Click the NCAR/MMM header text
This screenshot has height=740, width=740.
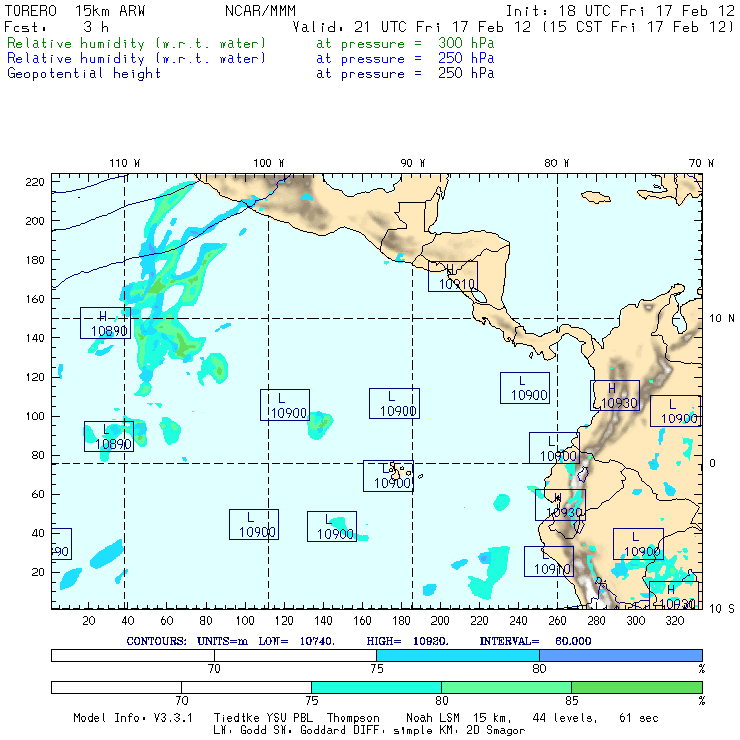(260, 10)
